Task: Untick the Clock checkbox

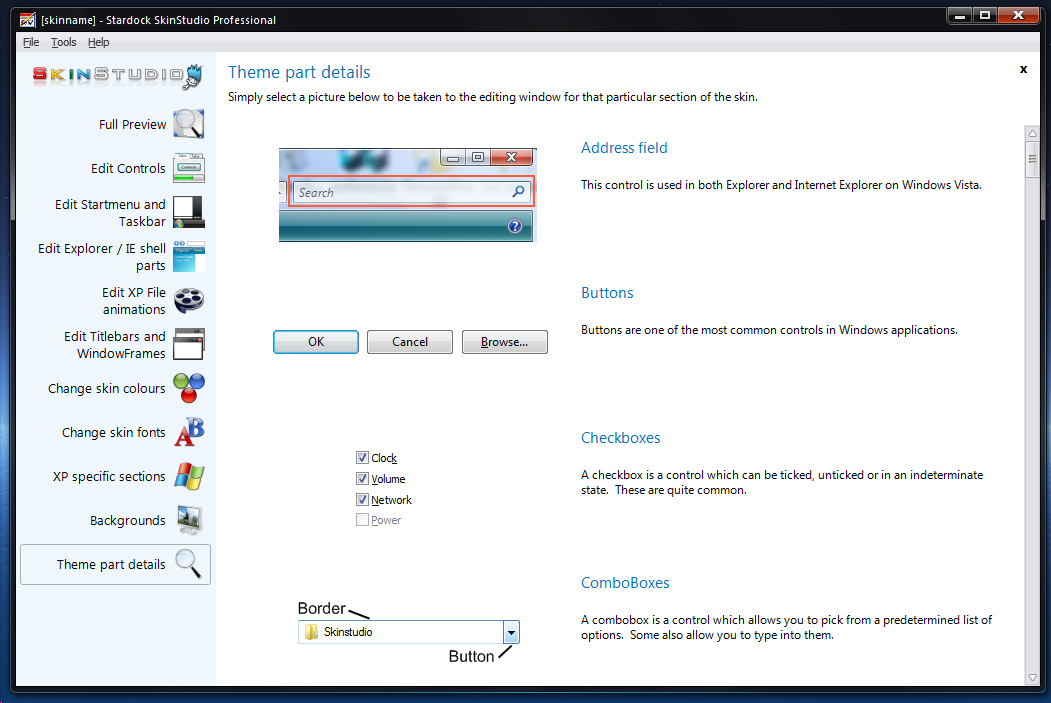Action: (x=362, y=458)
